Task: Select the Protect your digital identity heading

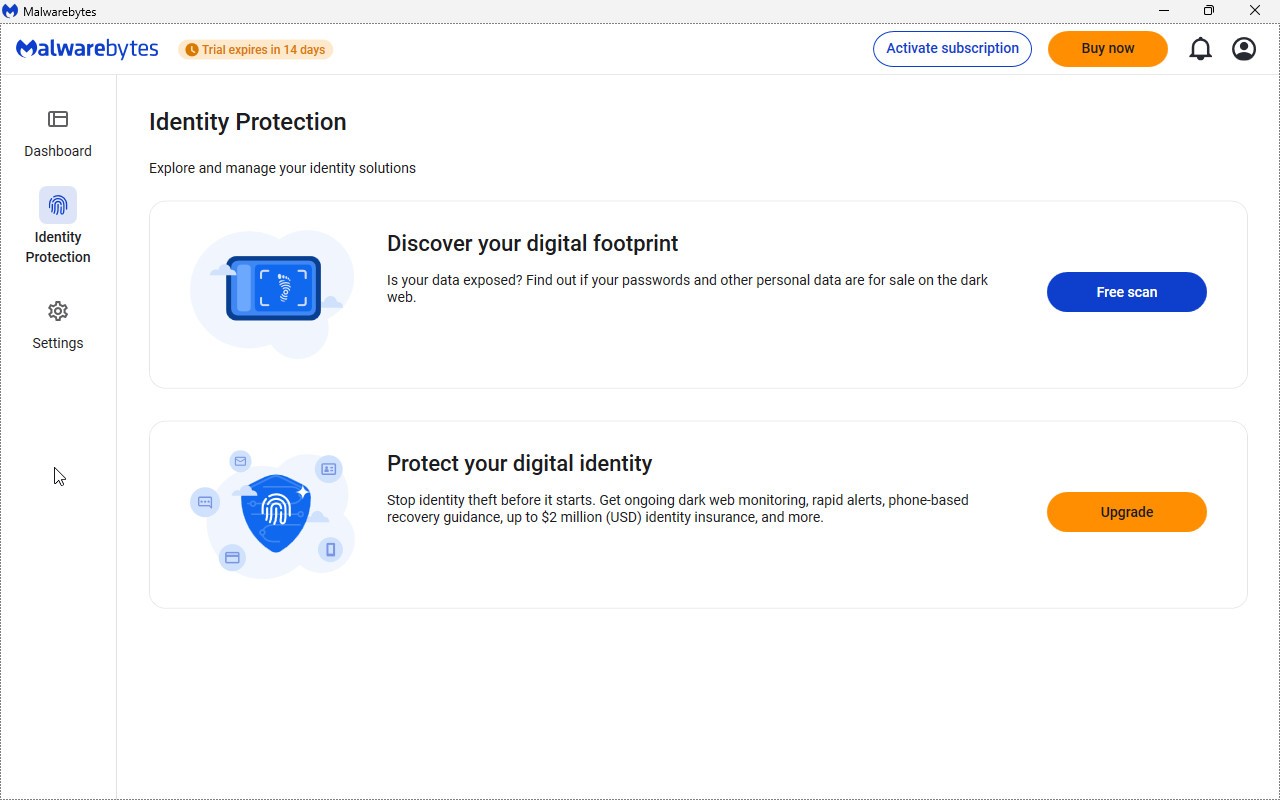Action: pyautogui.click(x=519, y=464)
